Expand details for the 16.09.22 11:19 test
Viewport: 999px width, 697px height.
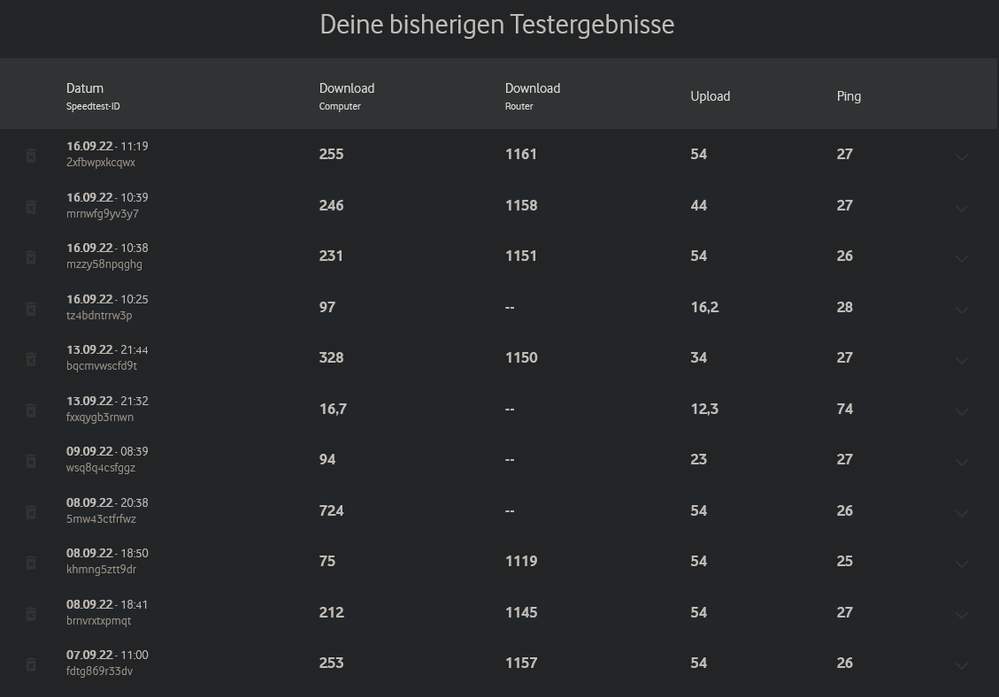961,157
